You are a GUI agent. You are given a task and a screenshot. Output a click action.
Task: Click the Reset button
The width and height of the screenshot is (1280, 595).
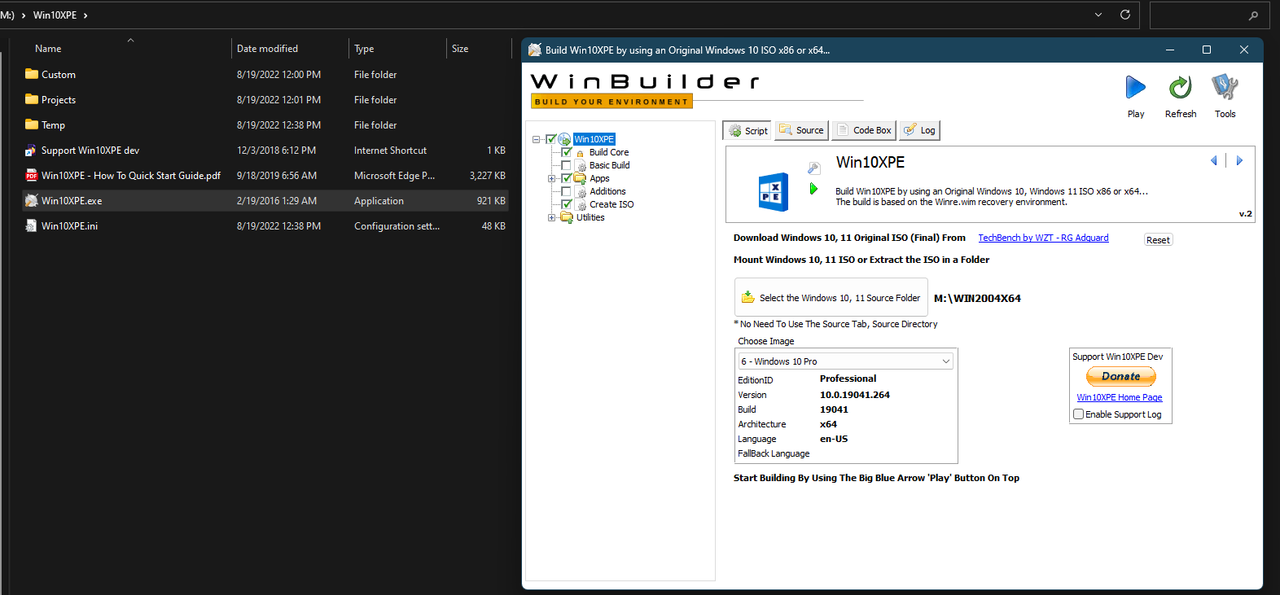click(1158, 240)
